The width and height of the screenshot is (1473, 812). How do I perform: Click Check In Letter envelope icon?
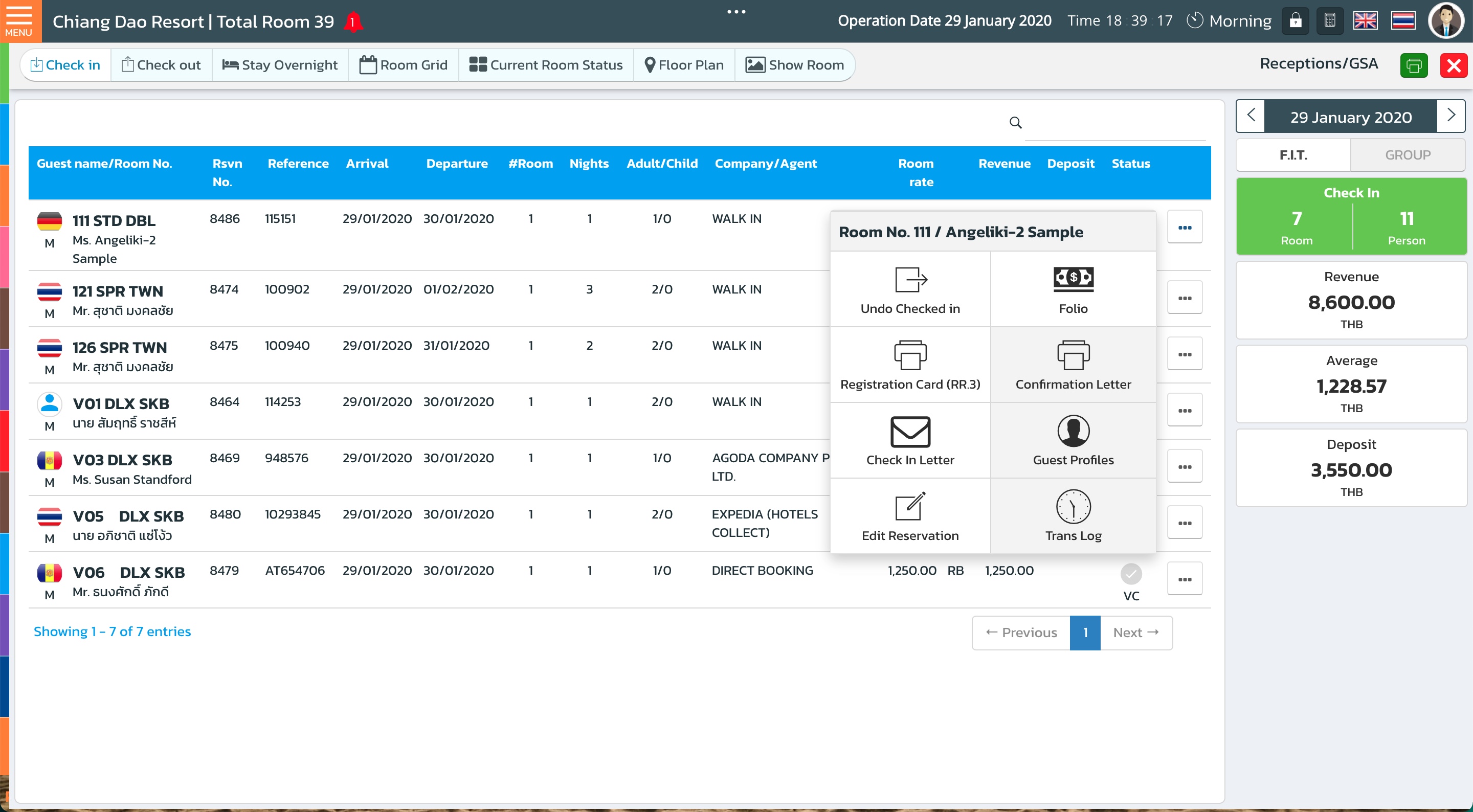click(910, 432)
